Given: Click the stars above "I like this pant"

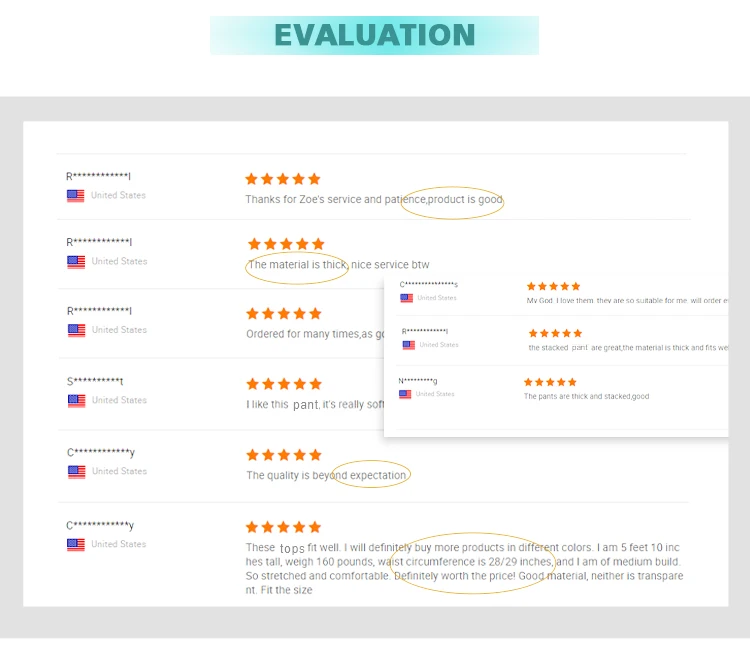Looking at the screenshot, I should (284, 384).
